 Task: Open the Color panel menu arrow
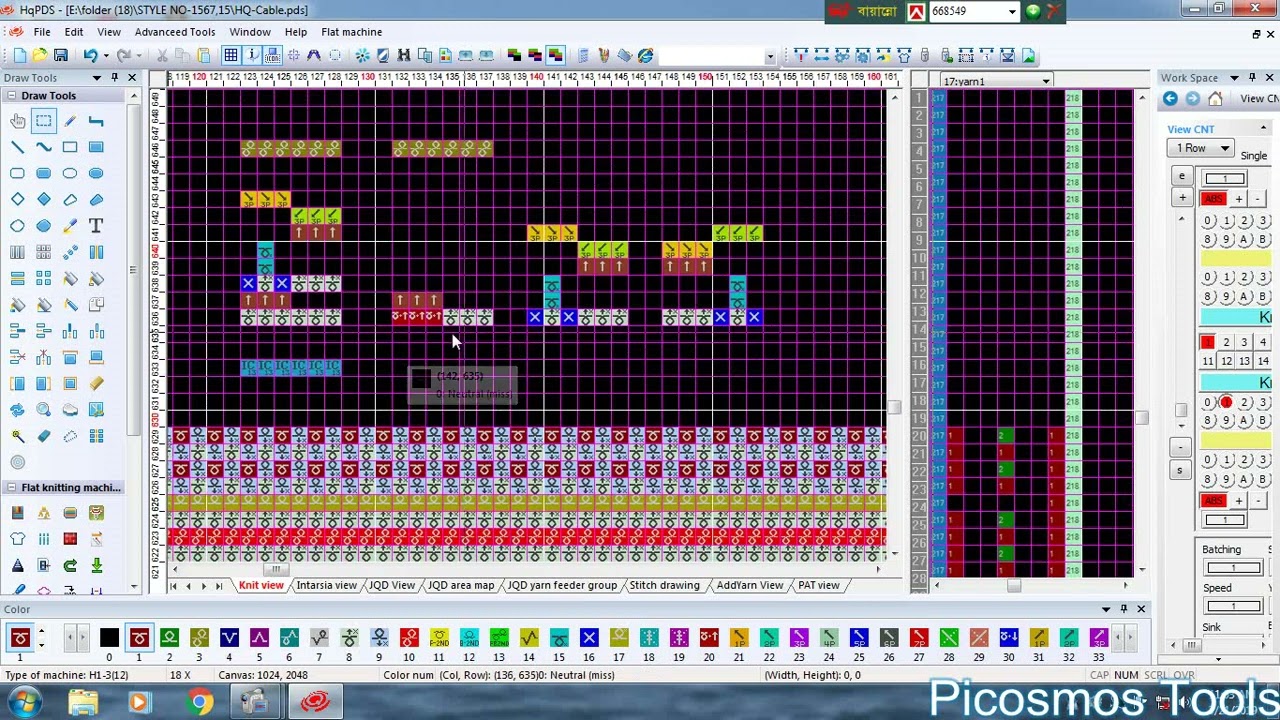click(1106, 609)
